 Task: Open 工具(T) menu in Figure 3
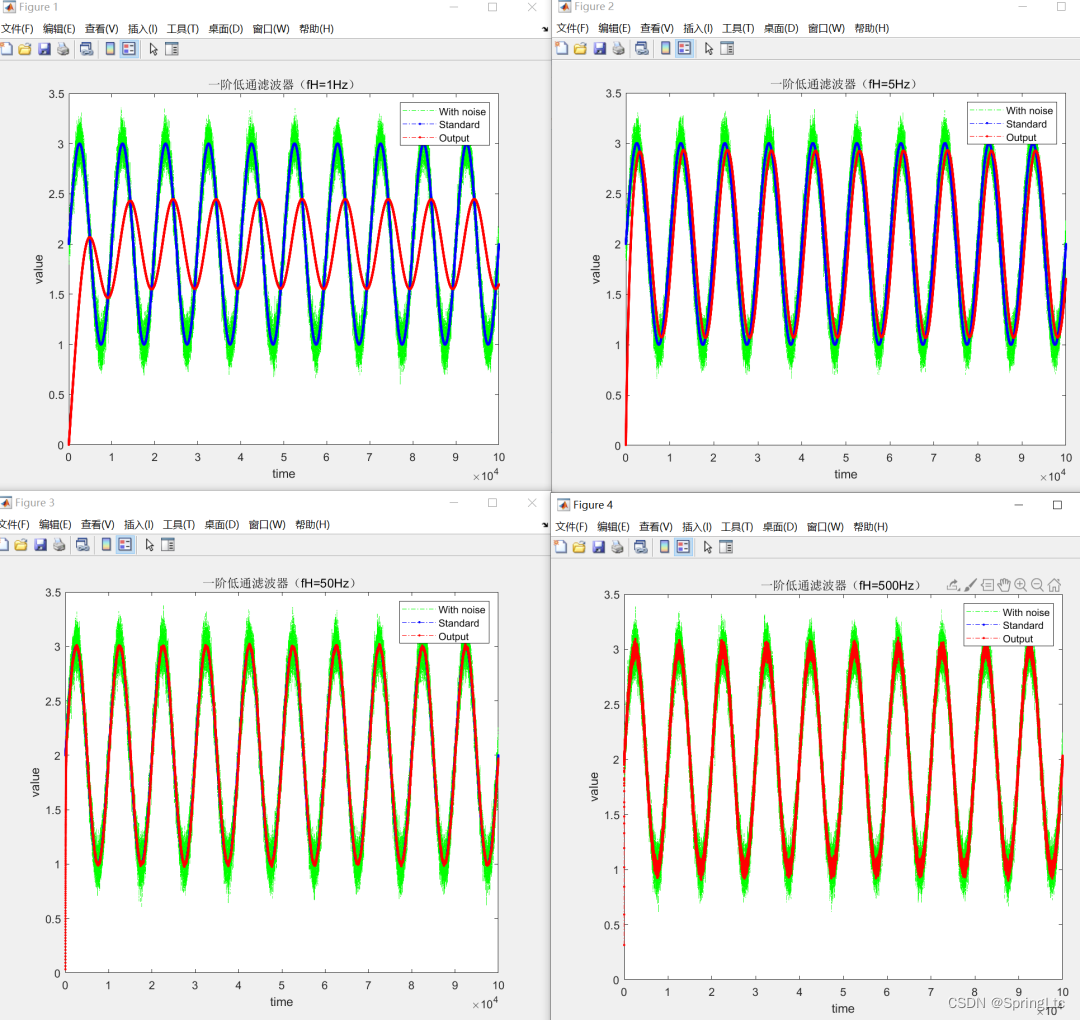pyautogui.click(x=178, y=525)
